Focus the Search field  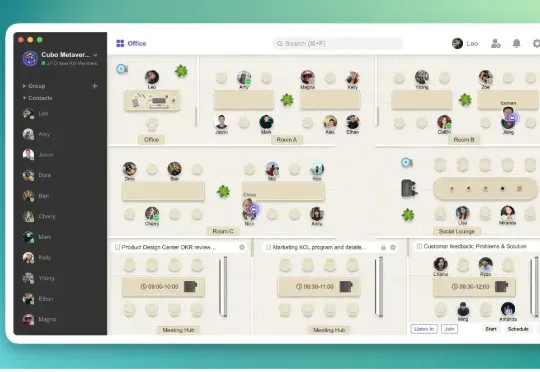(x=338, y=44)
